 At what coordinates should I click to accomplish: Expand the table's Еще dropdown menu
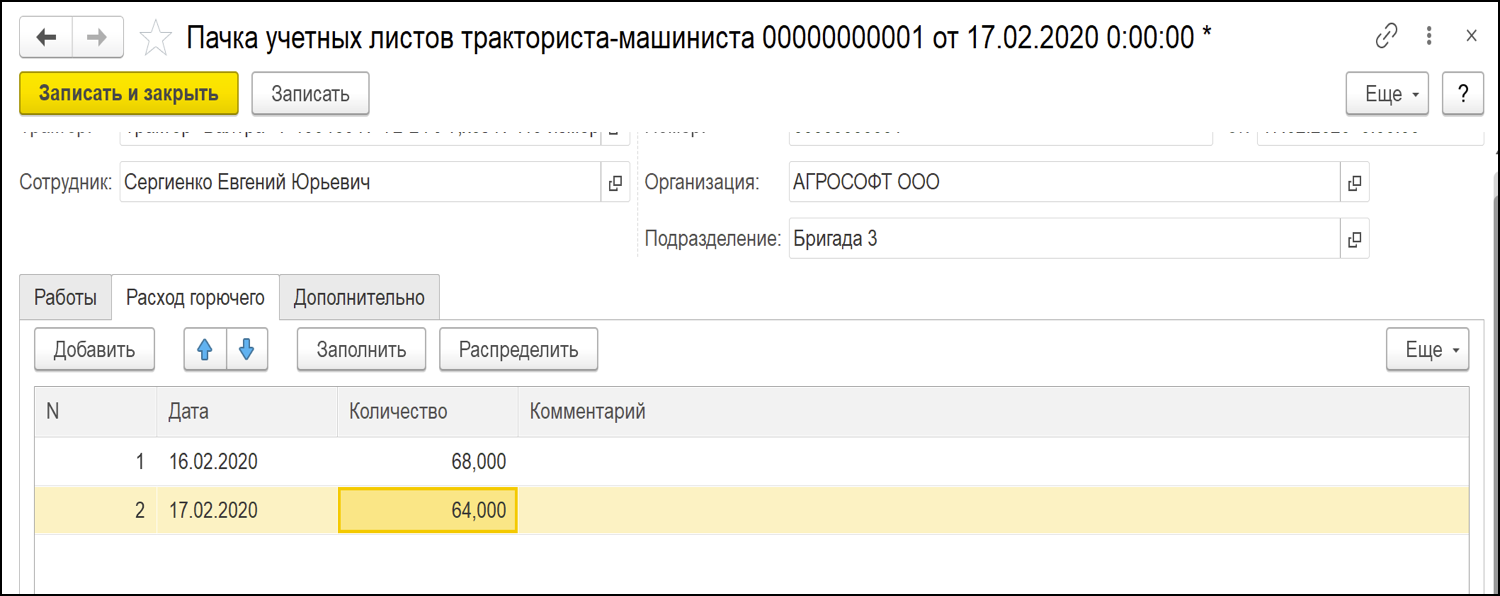[1427, 350]
